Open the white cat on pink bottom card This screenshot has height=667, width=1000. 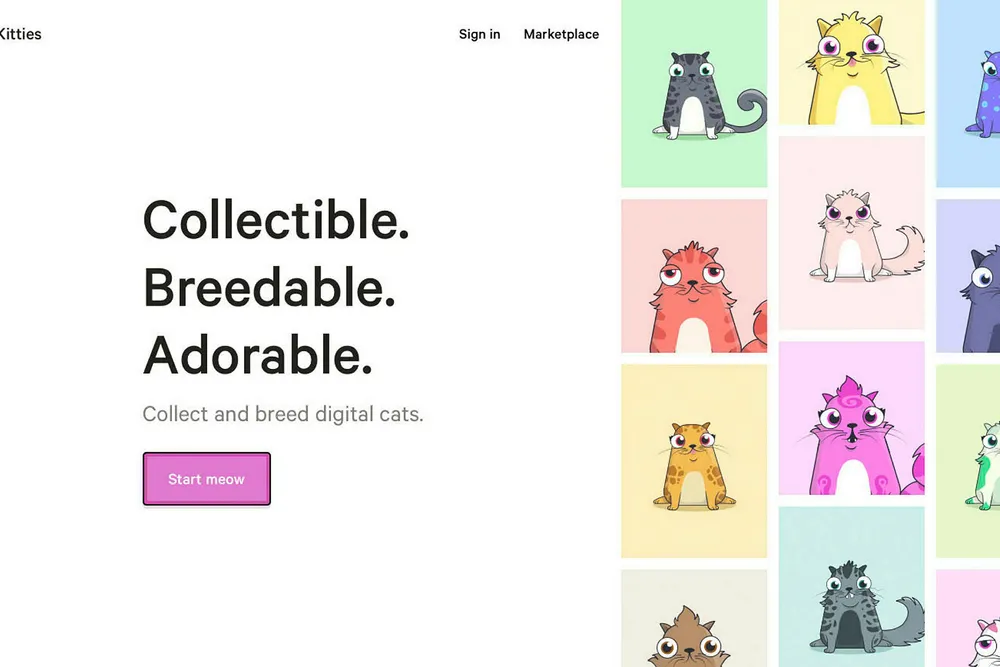coord(968,619)
